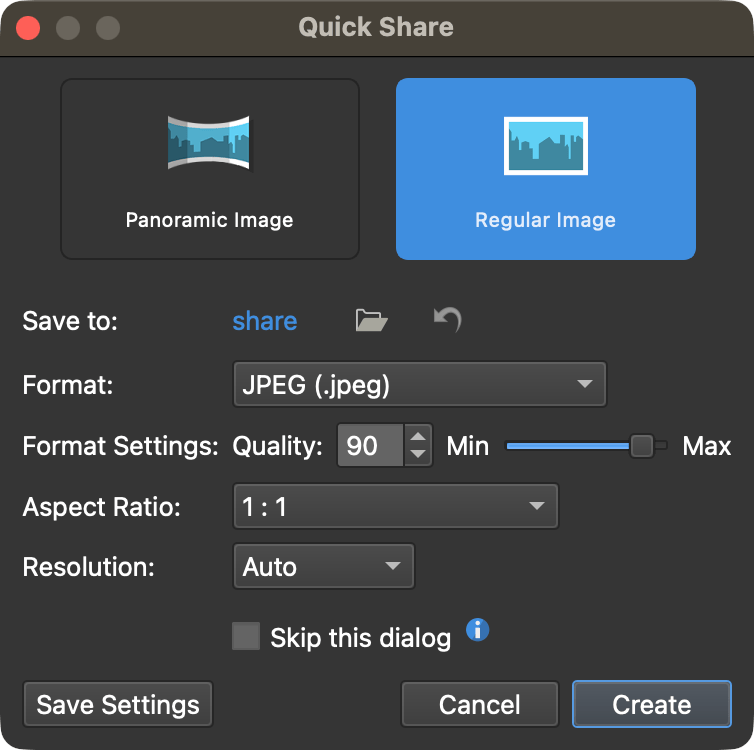Click the Cancel button
Screen dimensions: 754x750
479,704
